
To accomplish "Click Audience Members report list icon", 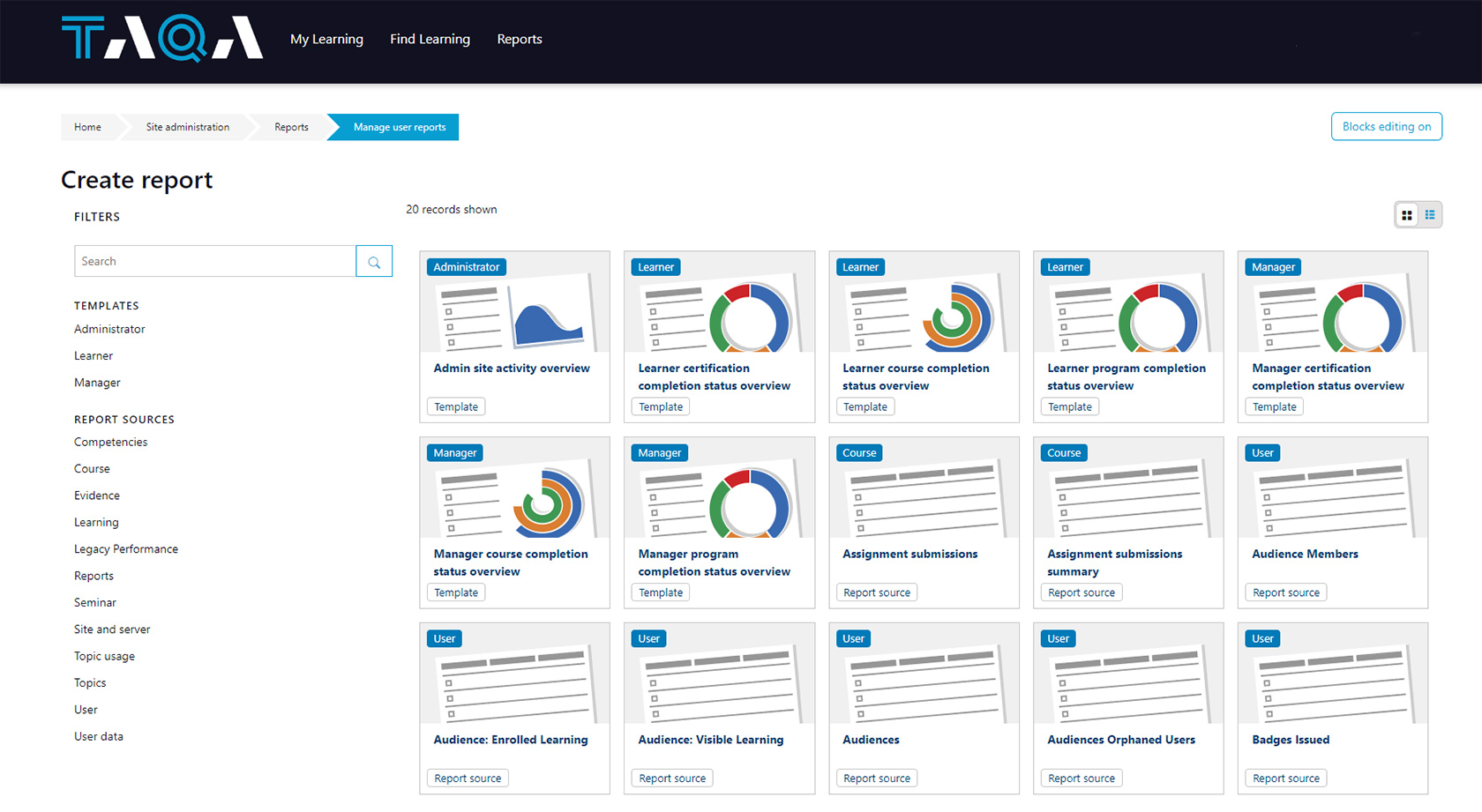I will pos(1333,499).
